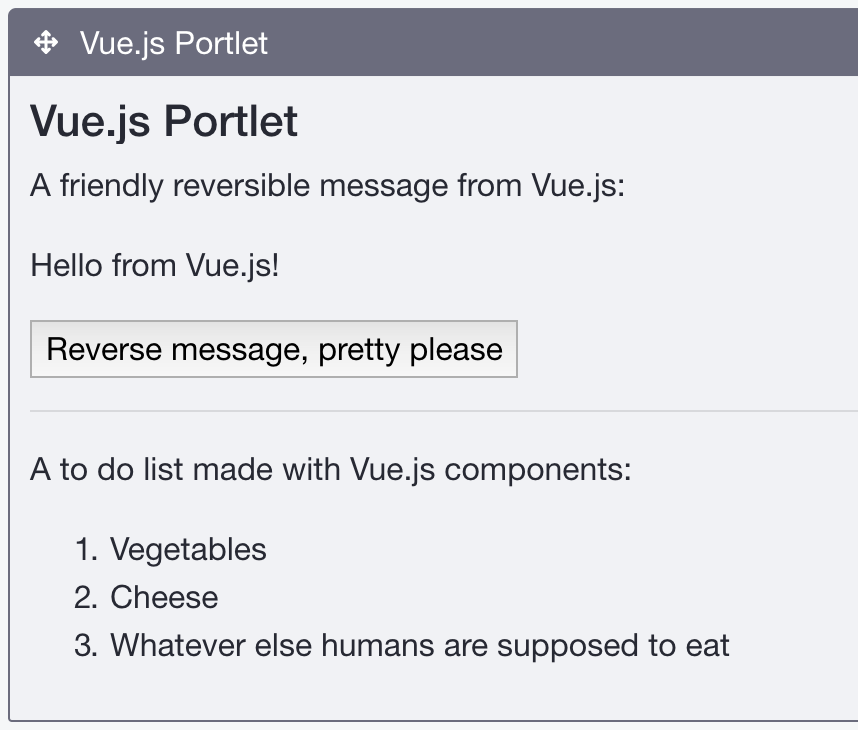Click the "Hello from Vue.js!" message text

pyautogui.click(x=155, y=266)
